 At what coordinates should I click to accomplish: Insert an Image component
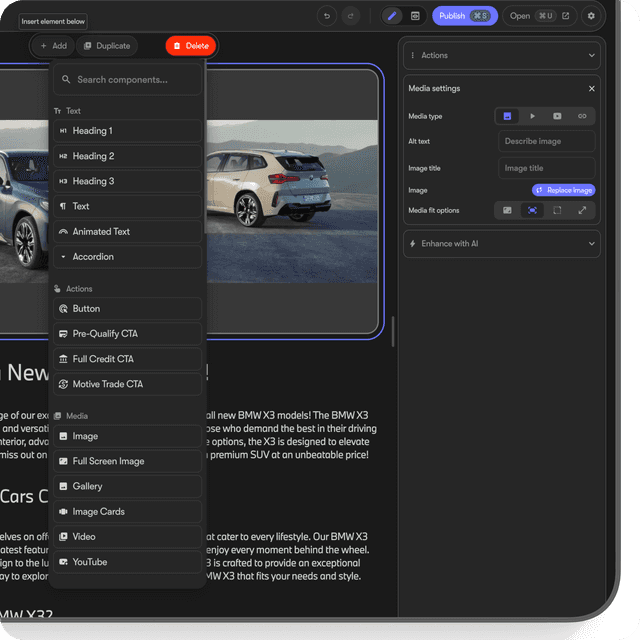127,436
